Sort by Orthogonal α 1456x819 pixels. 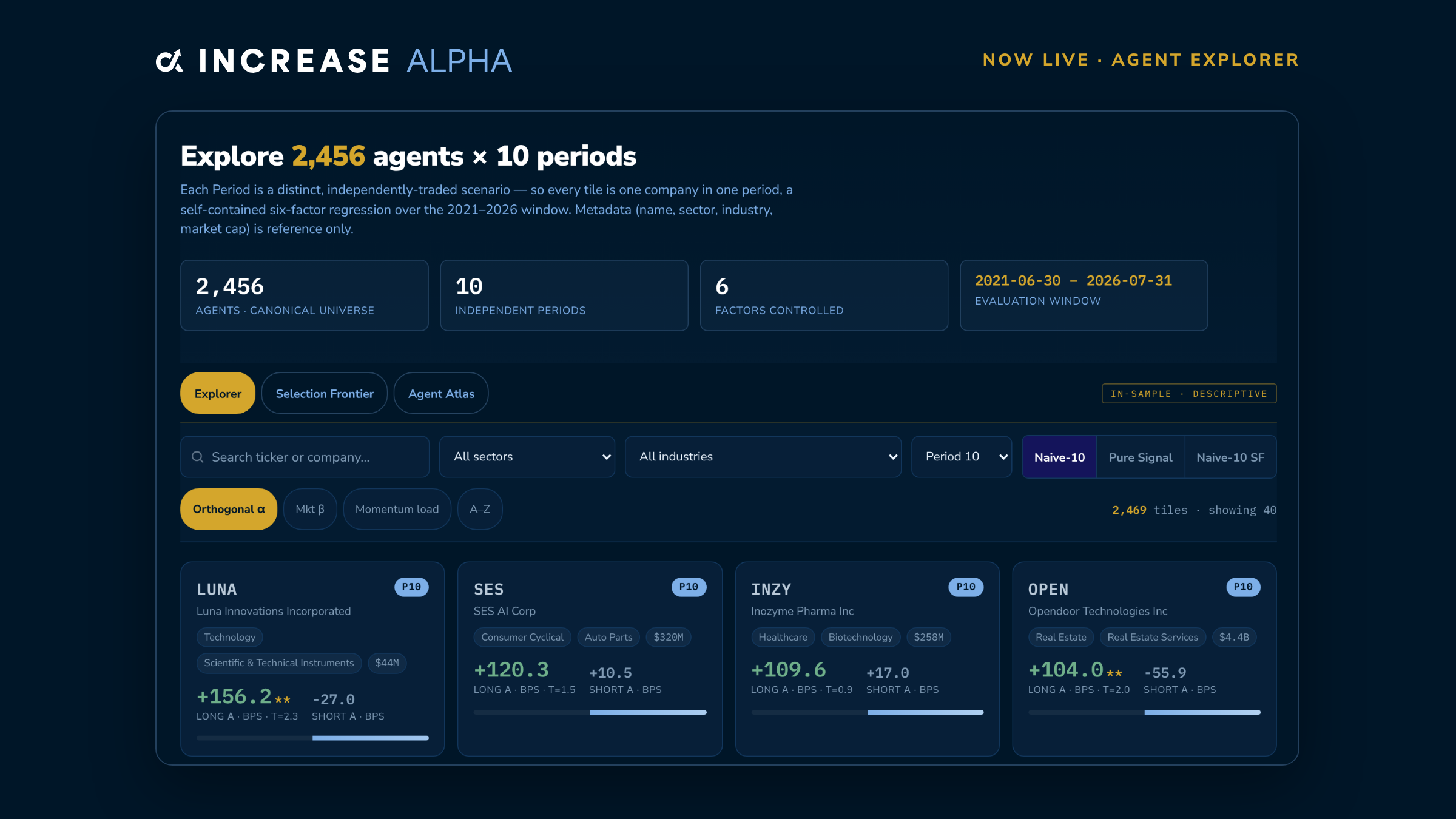pyautogui.click(x=229, y=509)
